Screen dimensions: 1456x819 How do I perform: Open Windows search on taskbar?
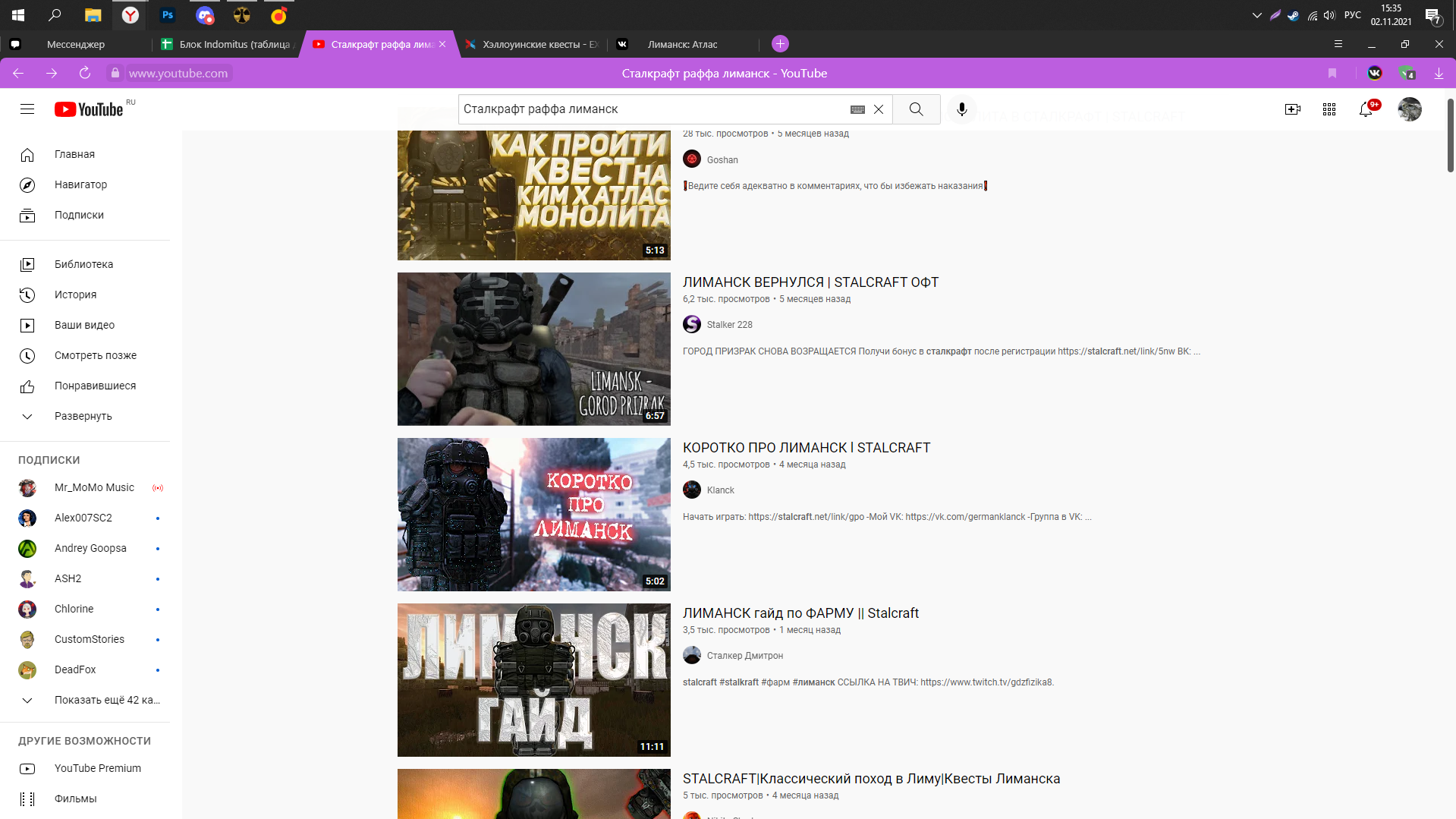pos(55,15)
